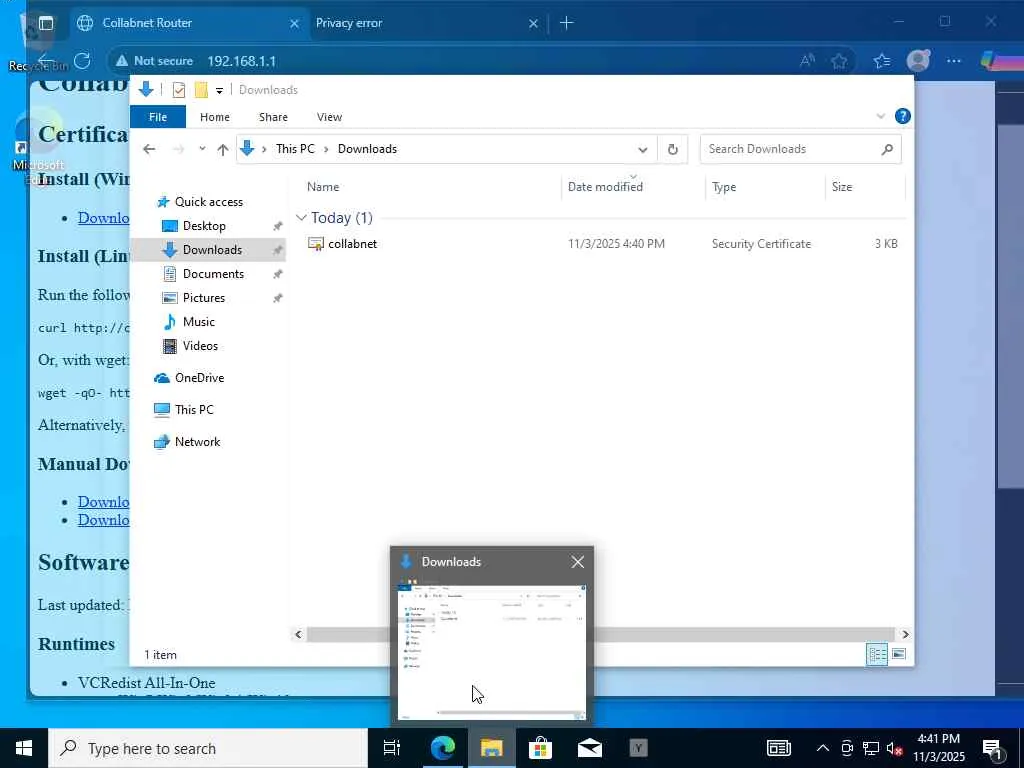Screen dimensions: 1024x768
Task: Click the Explorer up one level arrow
Action: coord(223,150)
